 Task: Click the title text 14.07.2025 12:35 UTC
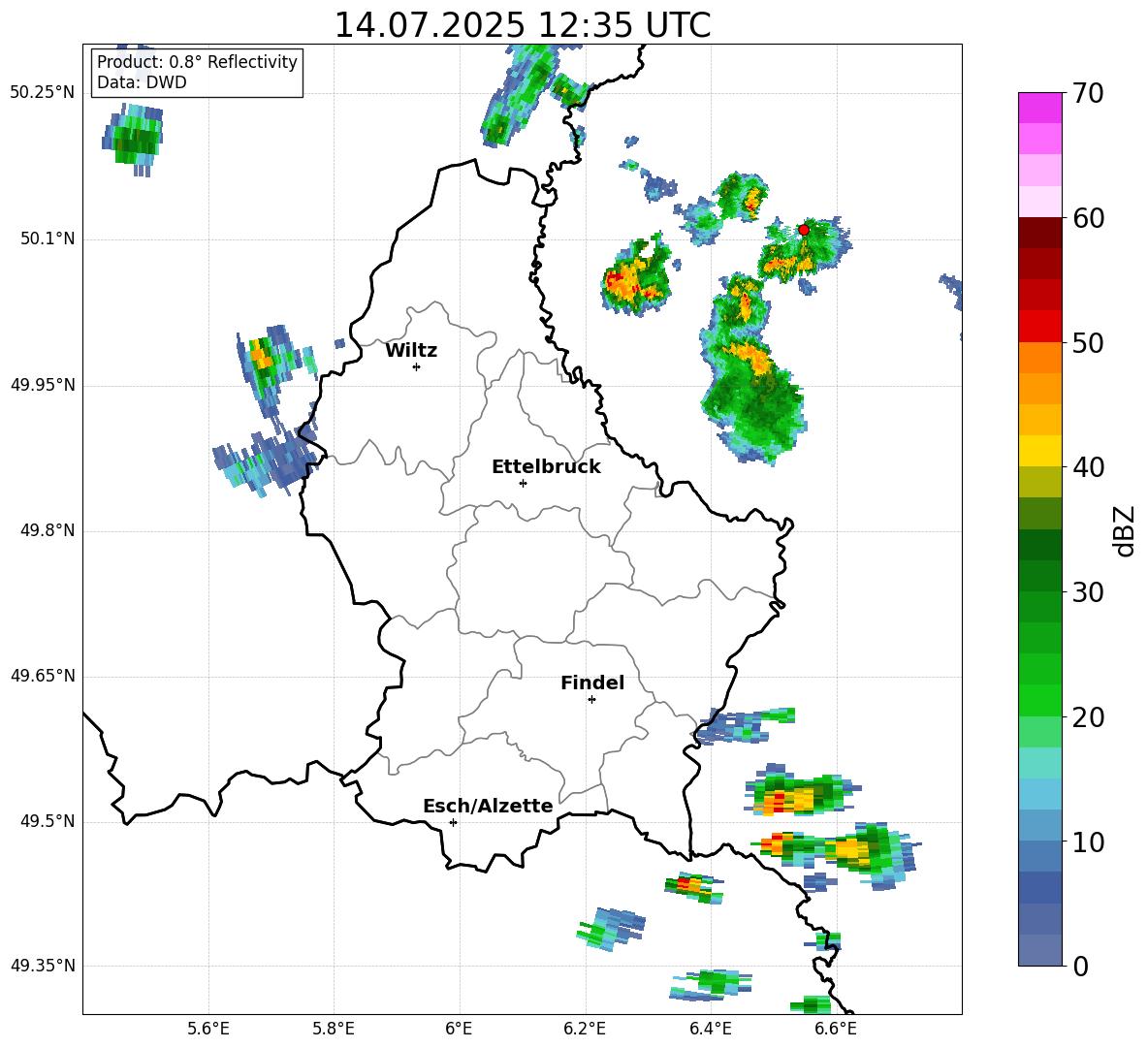coord(522,25)
